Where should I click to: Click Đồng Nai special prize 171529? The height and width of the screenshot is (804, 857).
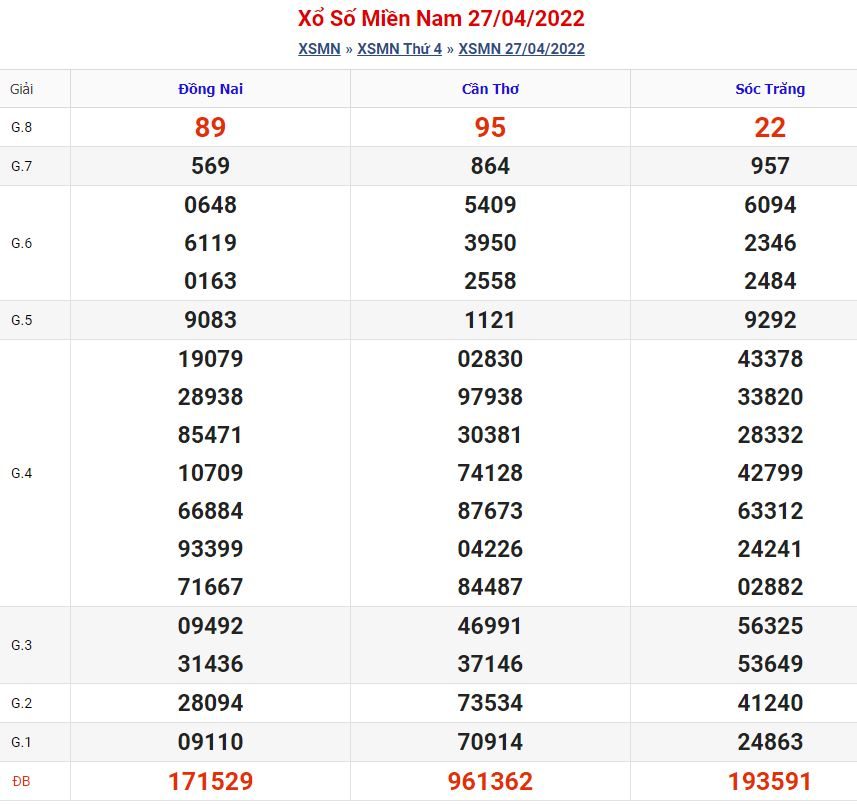click(x=210, y=782)
